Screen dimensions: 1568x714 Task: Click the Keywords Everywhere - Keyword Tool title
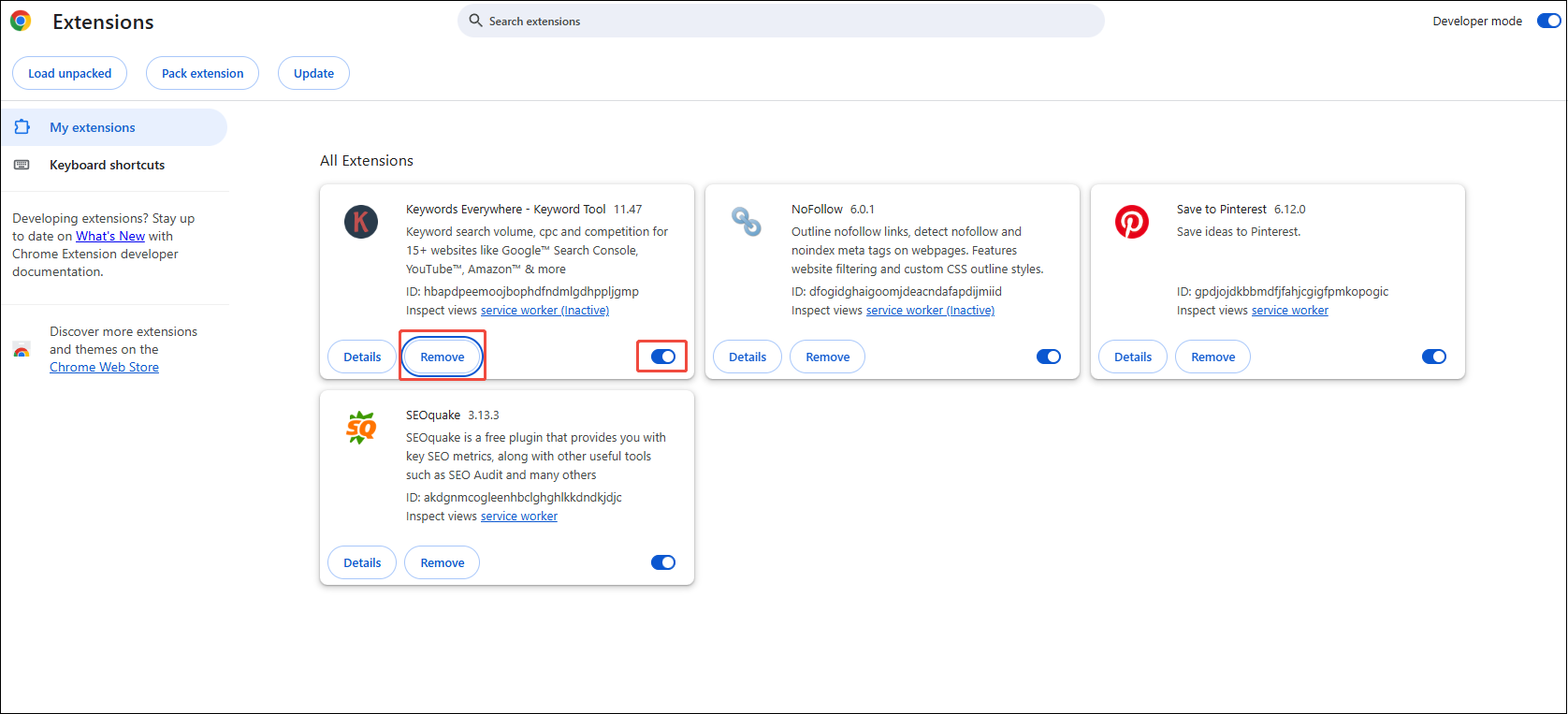click(x=506, y=209)
